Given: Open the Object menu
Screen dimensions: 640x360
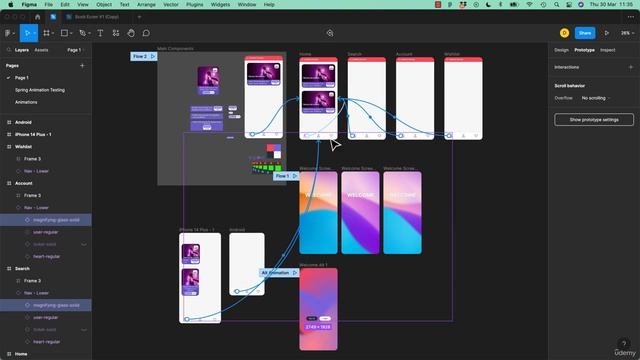Looking at the screenshot, I should coord(104,4).
